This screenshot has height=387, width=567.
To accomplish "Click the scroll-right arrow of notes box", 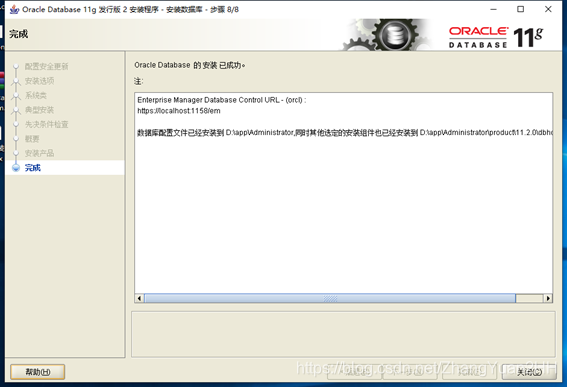I will 548,298.
